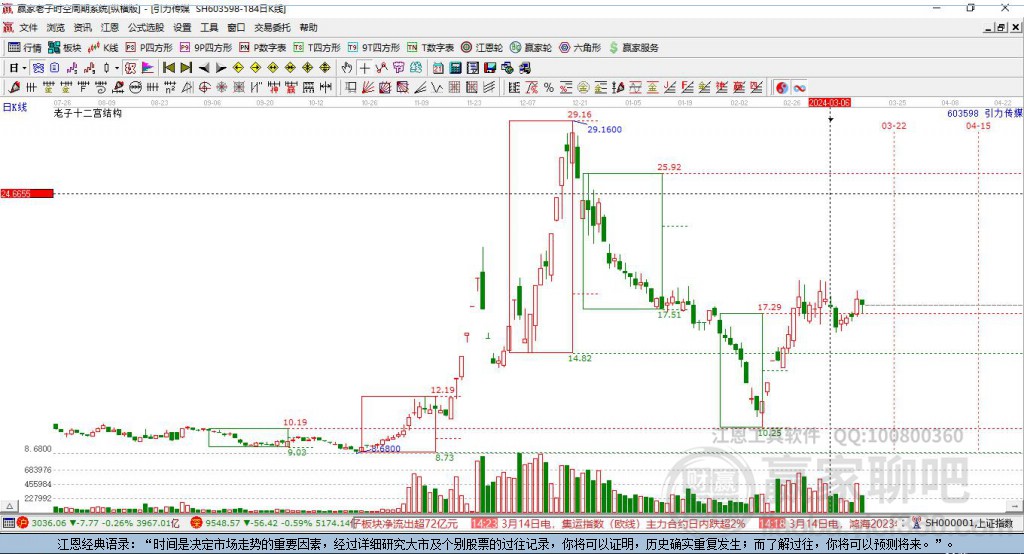Click the 8.6800 blue low price label
Screen dimensions: 1024x554
click(385, 449)
